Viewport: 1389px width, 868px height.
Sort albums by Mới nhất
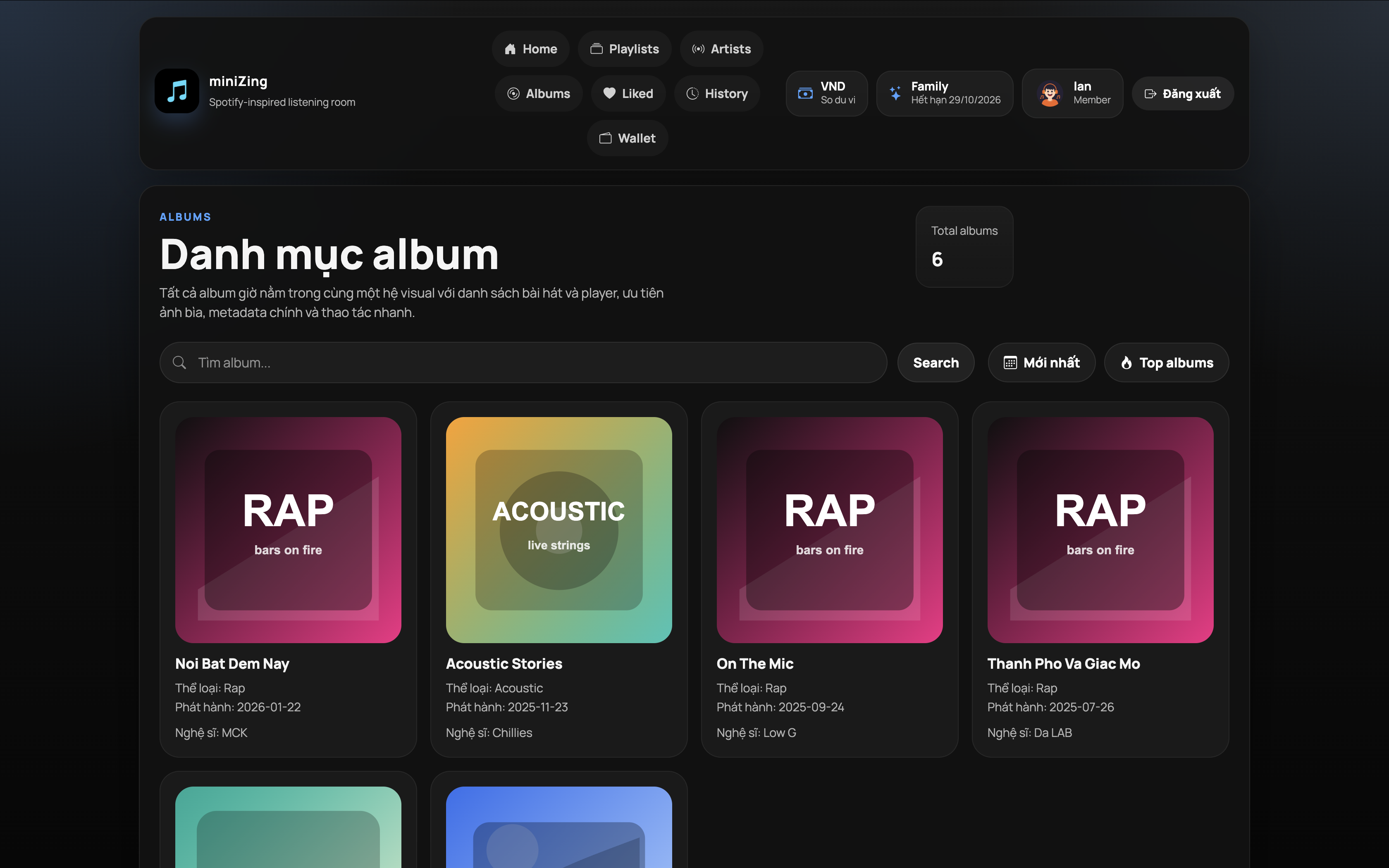(x=1041, y=363)
